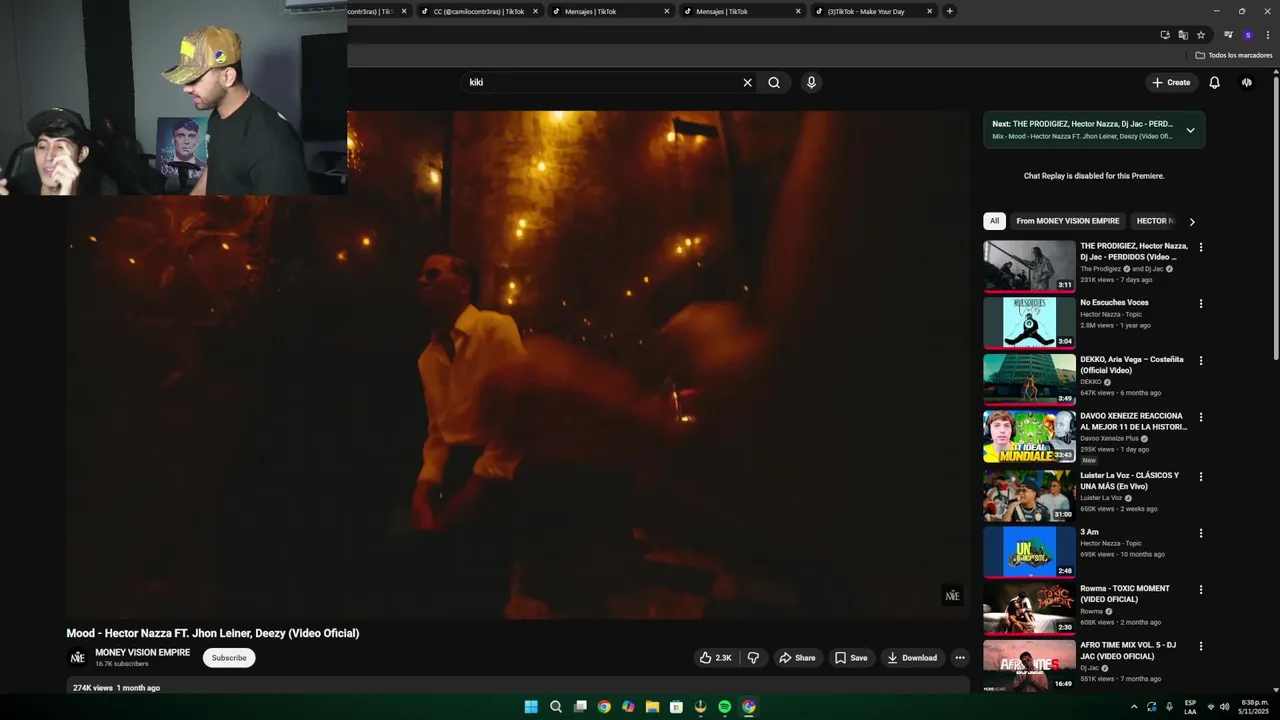Open PERDIDOS video thumbnail
The width and height of the screenshot is (1280, 720).
pyautogui.click(x=1029, y=266)
